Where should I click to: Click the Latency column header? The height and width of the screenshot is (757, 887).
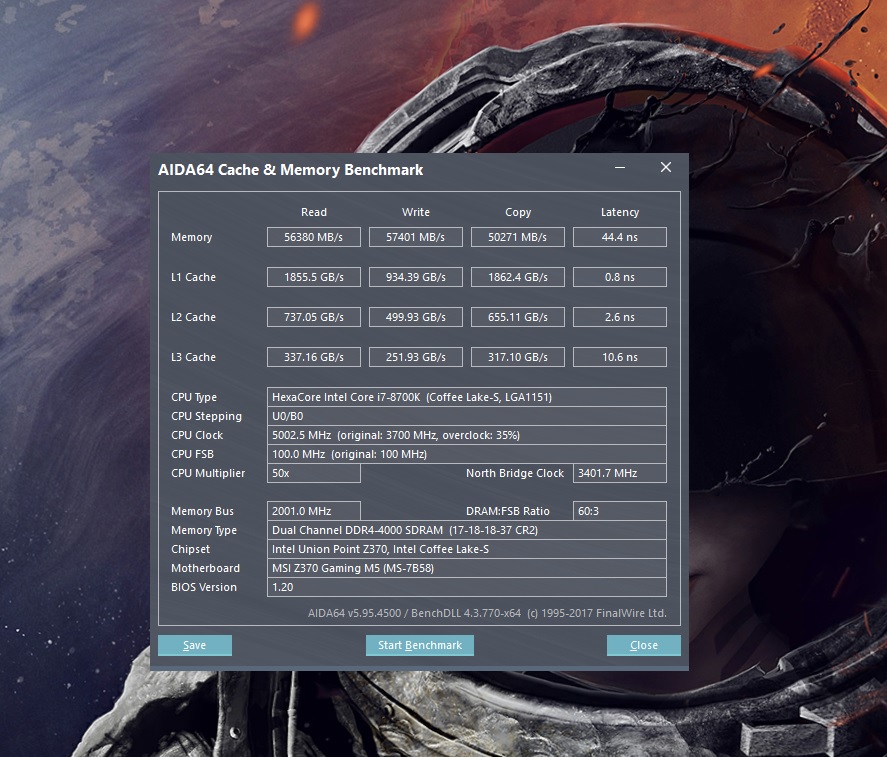coord(620,212)
